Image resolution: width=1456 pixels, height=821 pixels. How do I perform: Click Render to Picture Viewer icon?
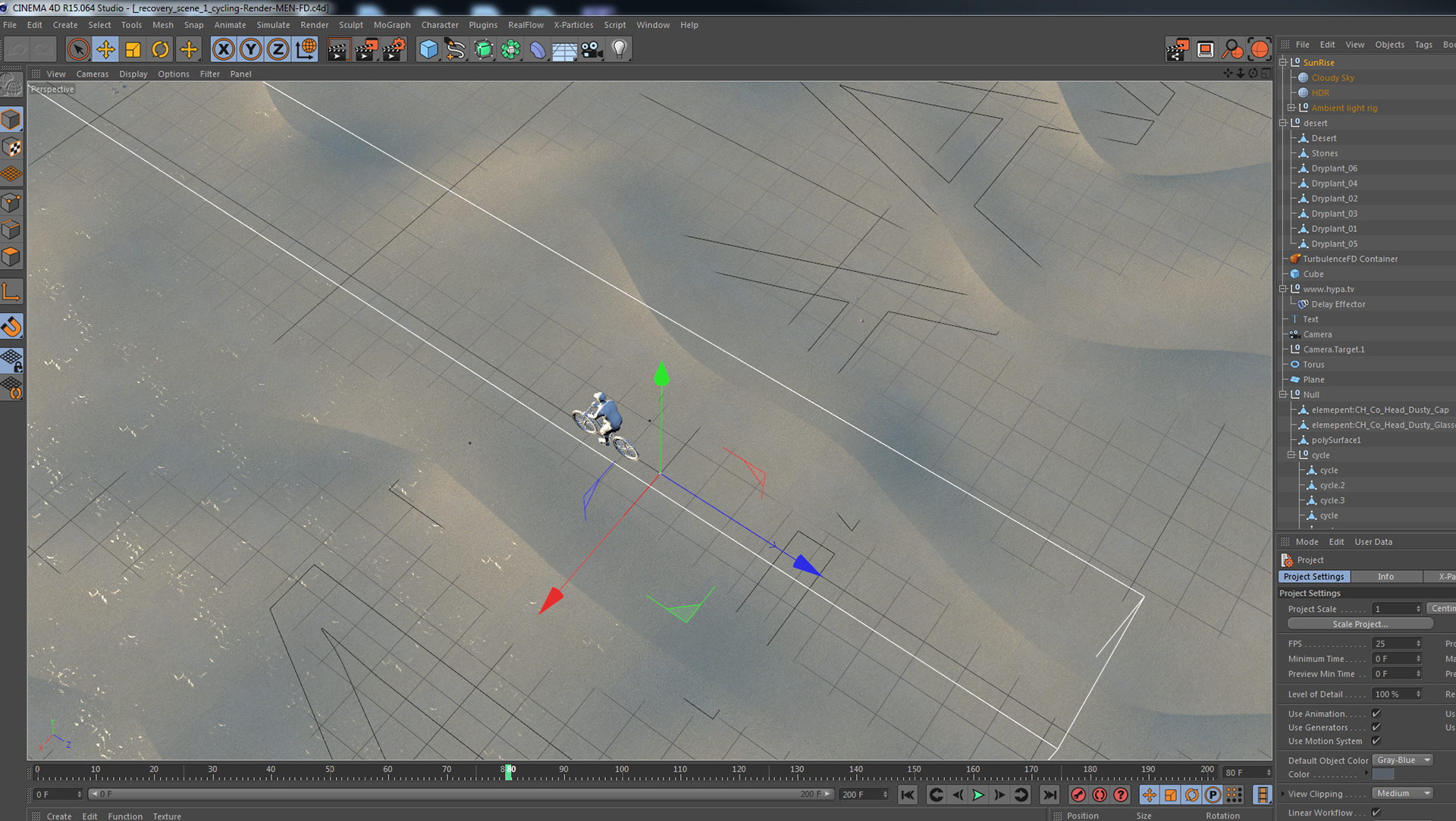point(366,50)
